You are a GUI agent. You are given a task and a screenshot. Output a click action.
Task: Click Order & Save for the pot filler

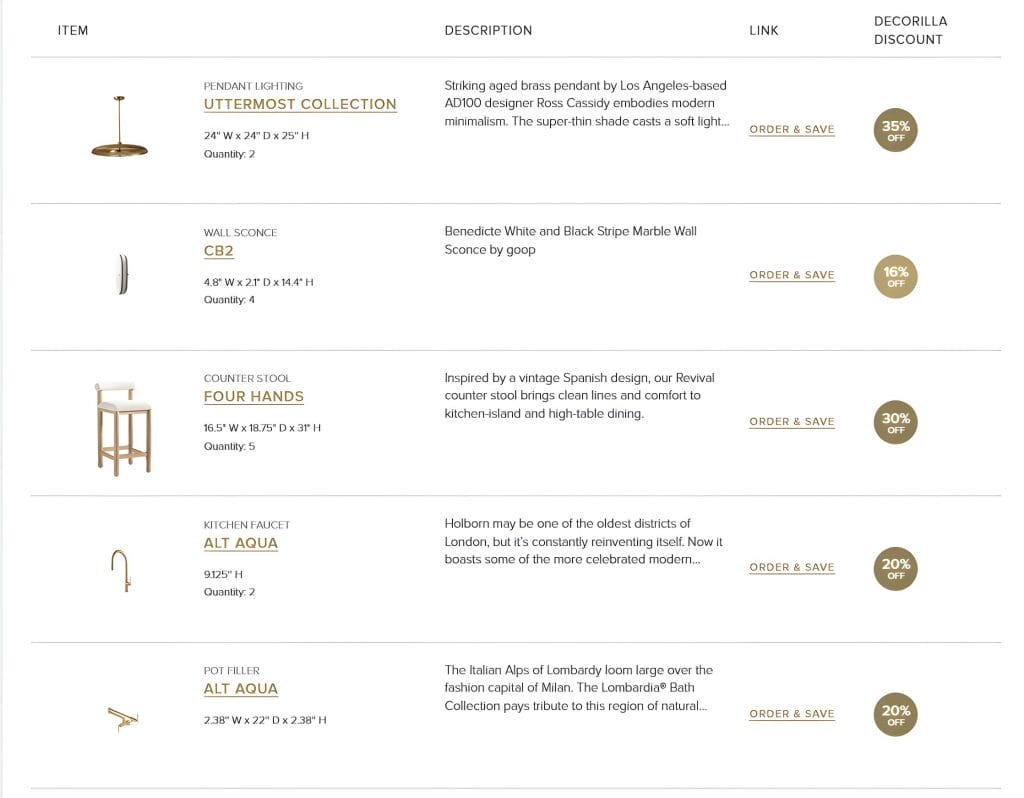point(791,714)
